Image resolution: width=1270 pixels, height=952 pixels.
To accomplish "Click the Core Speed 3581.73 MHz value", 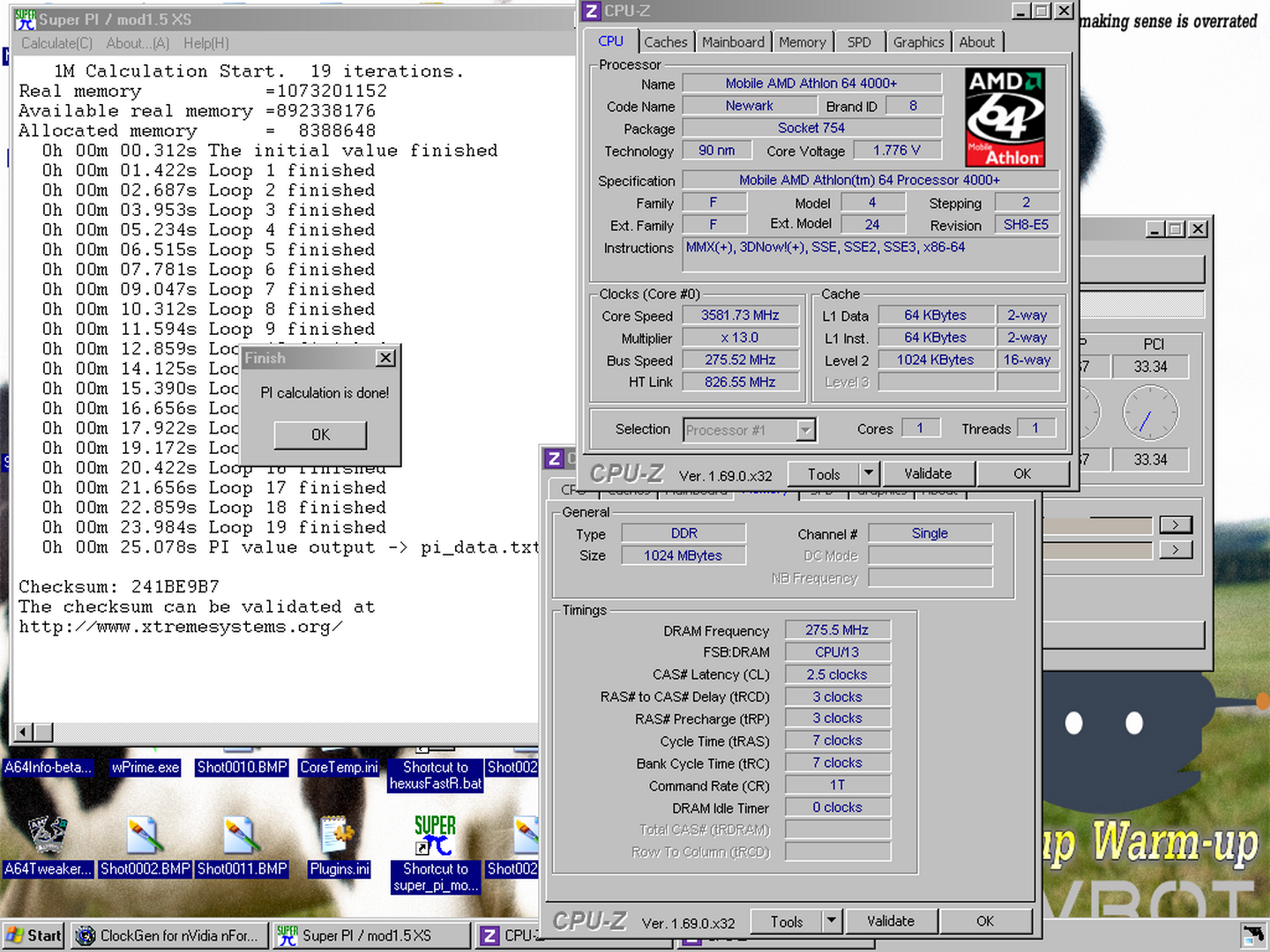I will coord(740,316).
